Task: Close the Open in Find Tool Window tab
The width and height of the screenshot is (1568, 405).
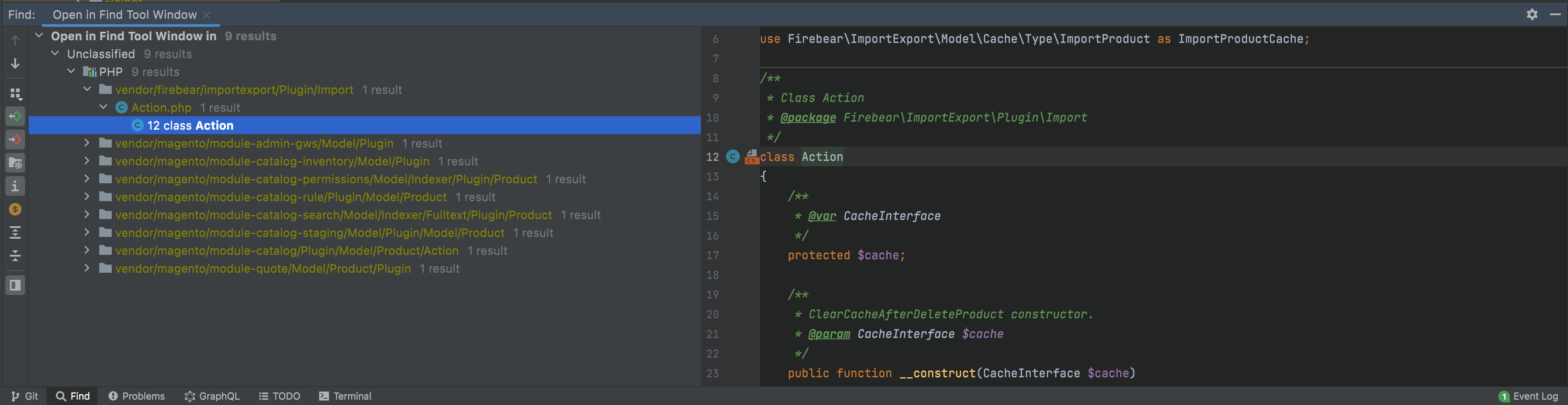Action: (207, 15)
